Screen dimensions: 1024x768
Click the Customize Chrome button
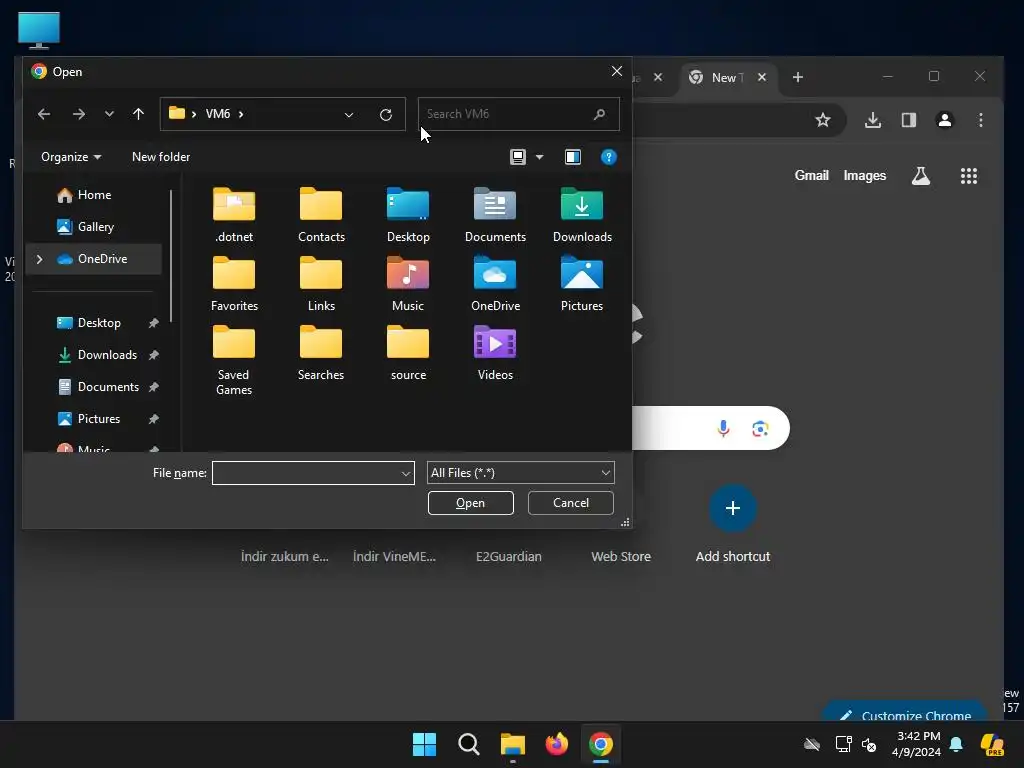(904, 713)
